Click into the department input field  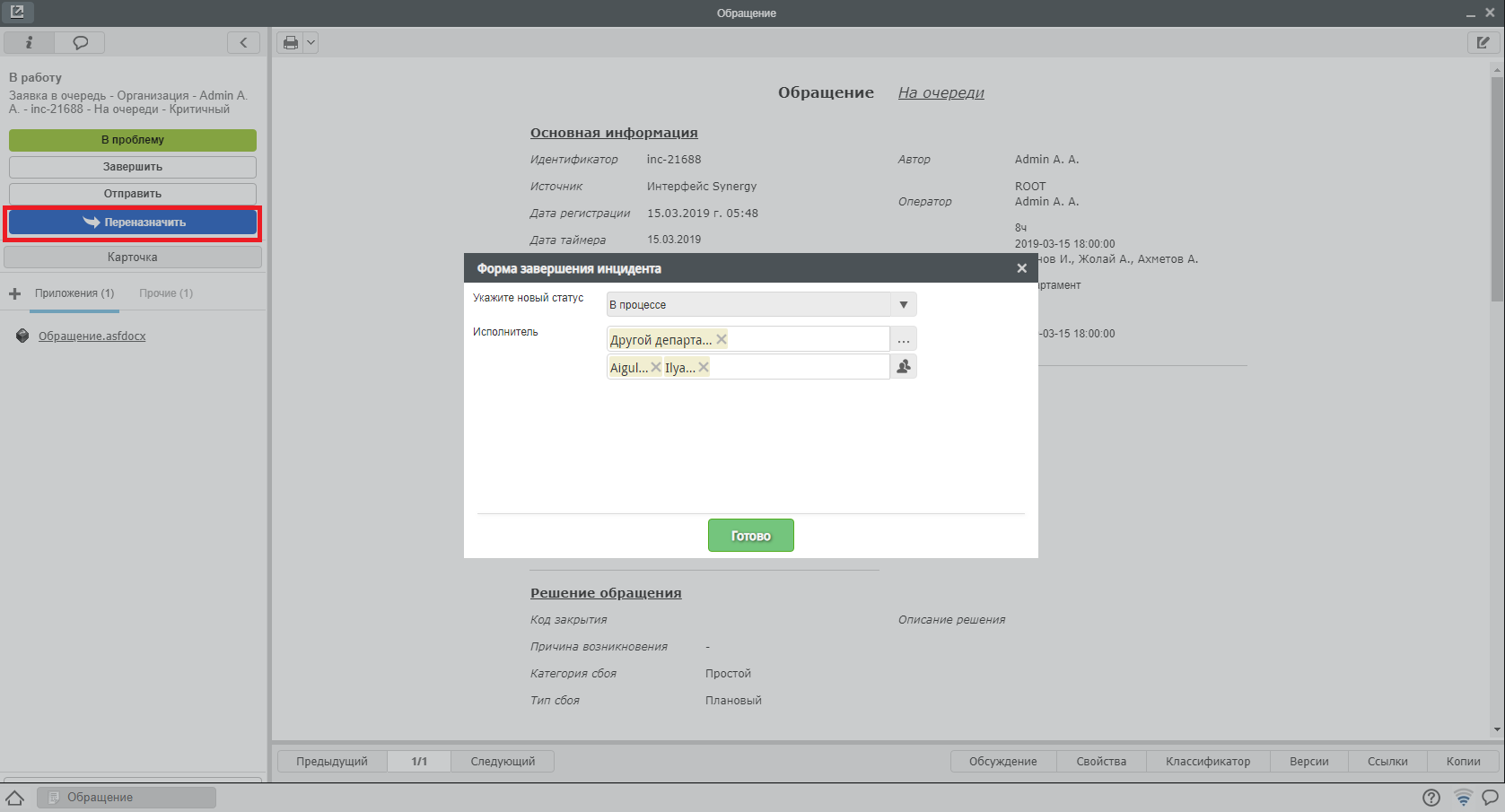click(x=748, y=339)
